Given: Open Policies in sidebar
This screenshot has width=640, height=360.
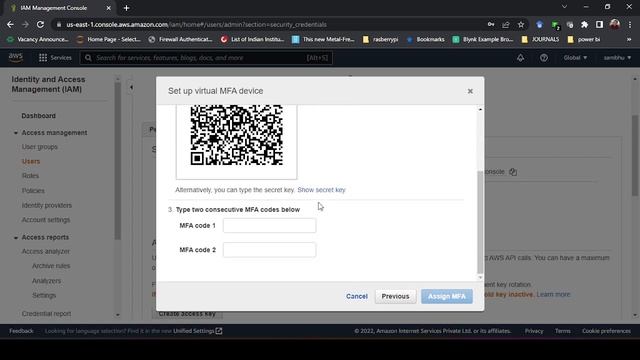Looking at the screenshot, I should click(x=33, y=191).
